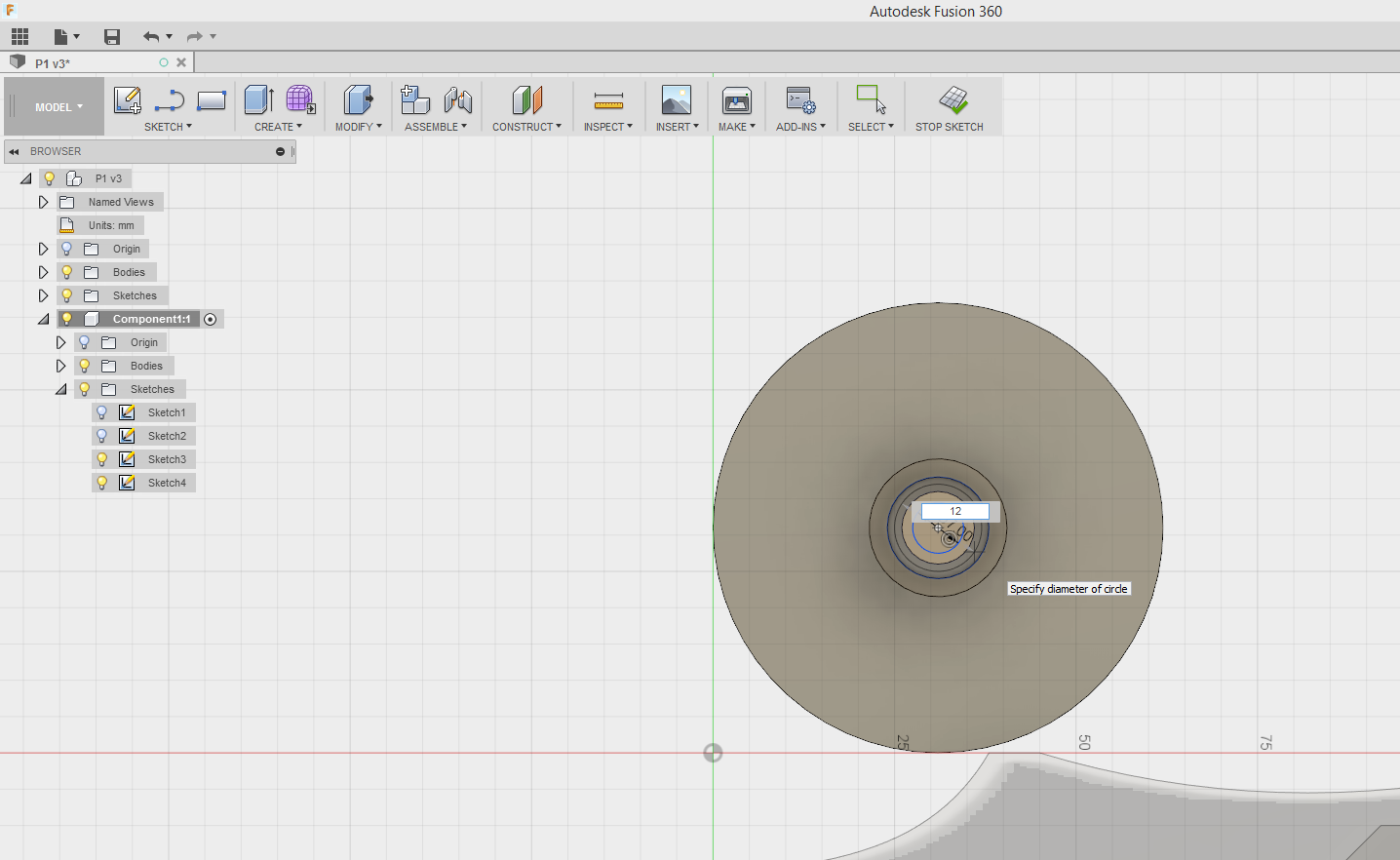1400x860 pixels.
Task: Click the Create Sketch icon
Action: [x=128, y=100]
